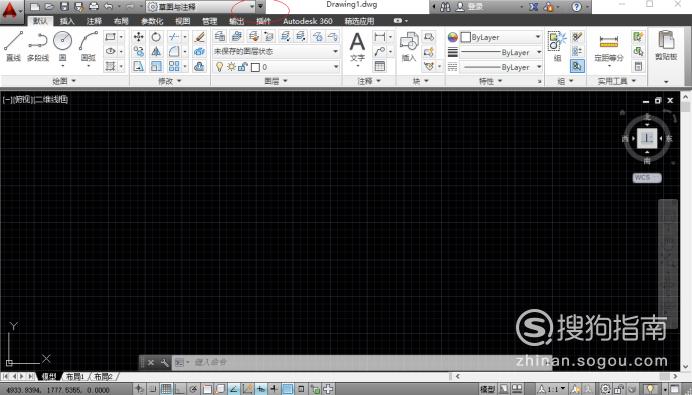Switch to the Autodesk 360 ribbon tab
Image resolution: width=692 pixels, height=395 pixels.
point(308,21)
